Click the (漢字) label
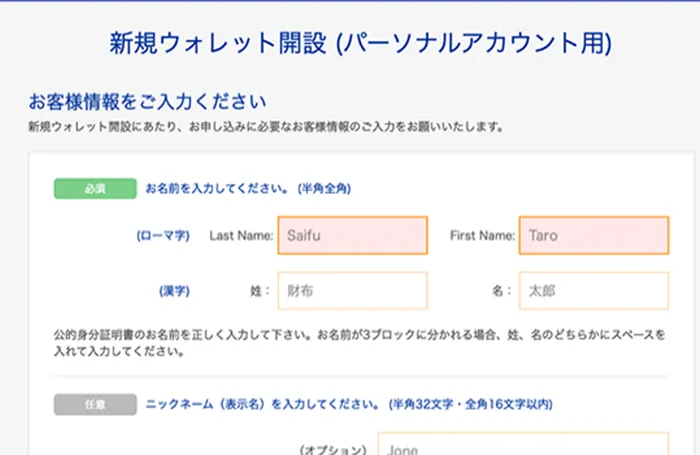Screen dimensions: 700x455 coord(175,291)
